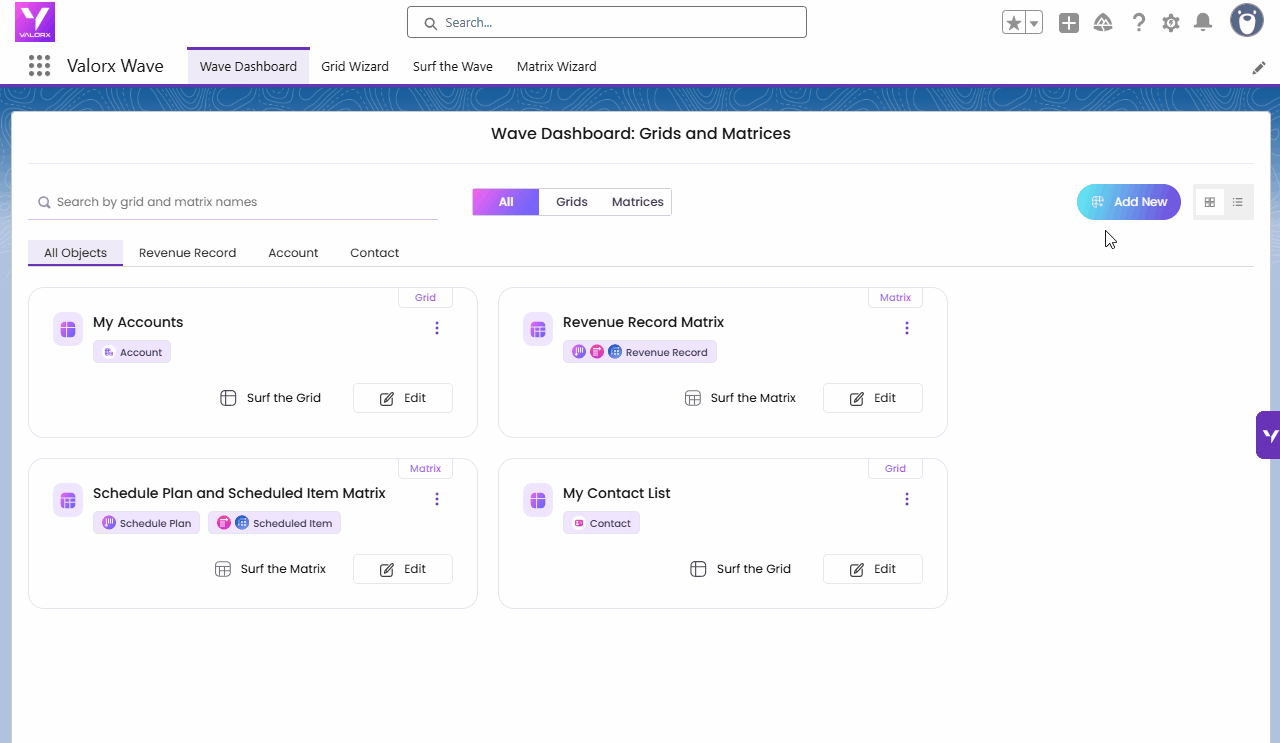Filter to show Matrices only

[637, 202]
